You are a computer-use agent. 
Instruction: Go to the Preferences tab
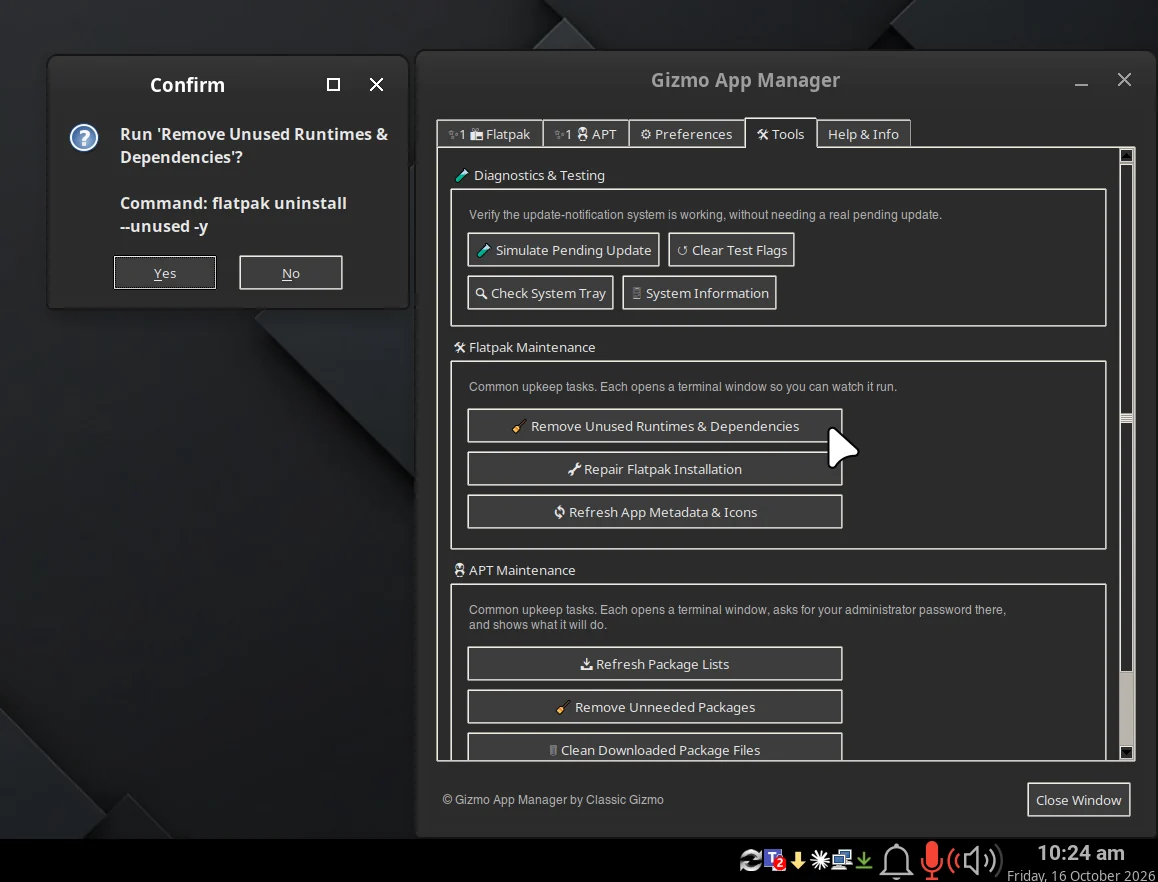(x=686, y=134)
